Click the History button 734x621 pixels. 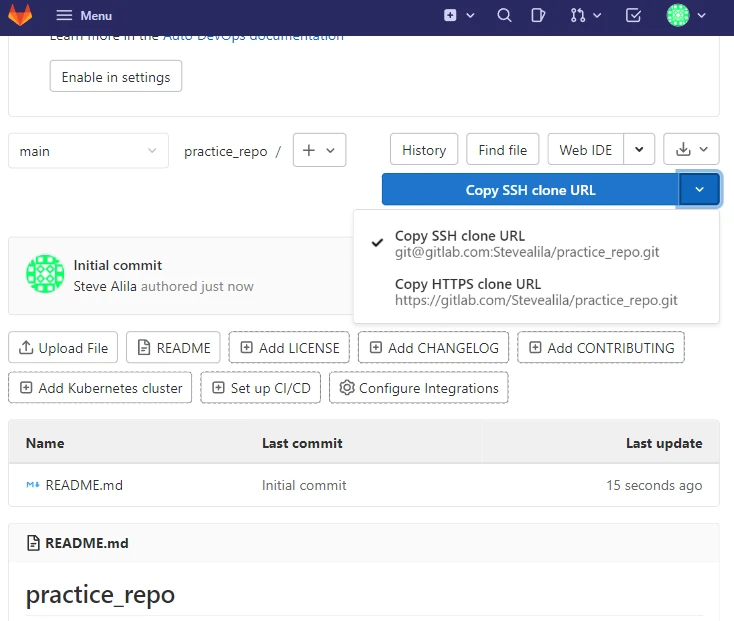click(x=424, y=150)
